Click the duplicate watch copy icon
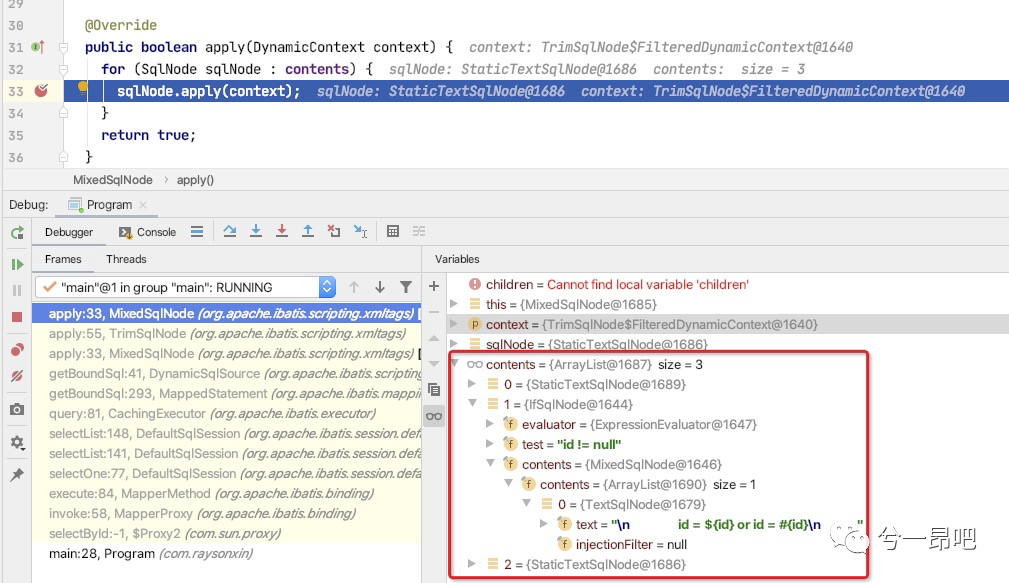This screenshot has height=583, width=1009. click(x=434, y=389)
